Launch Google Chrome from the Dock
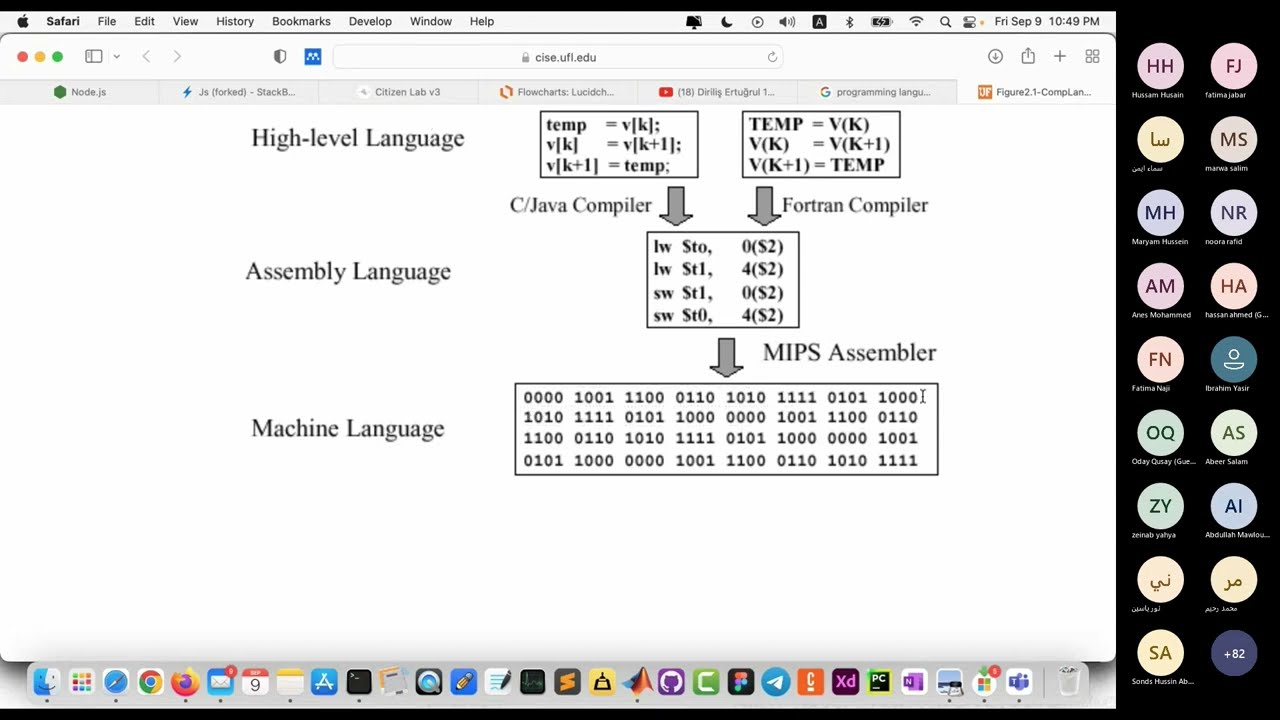Viewport: 1280px width, 720px height. coord(150,682)
